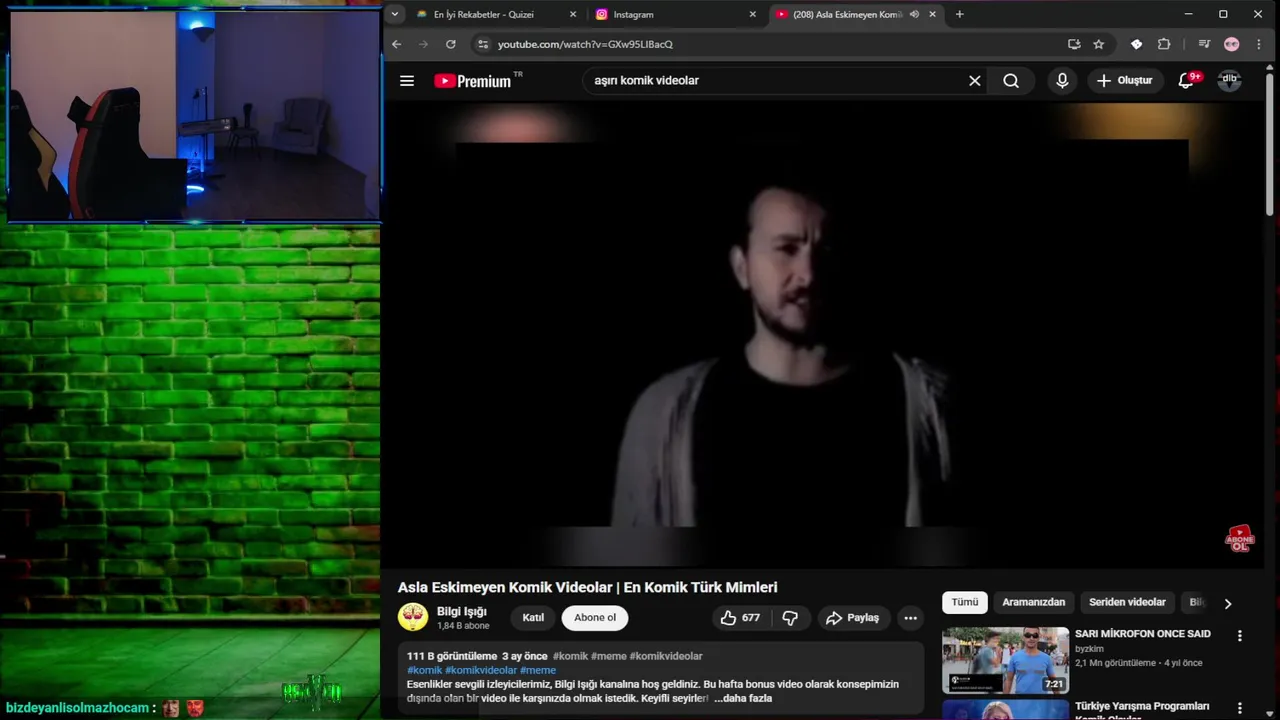
Task: Open the byzkim channel name
Action: [x=1089, y=649]
